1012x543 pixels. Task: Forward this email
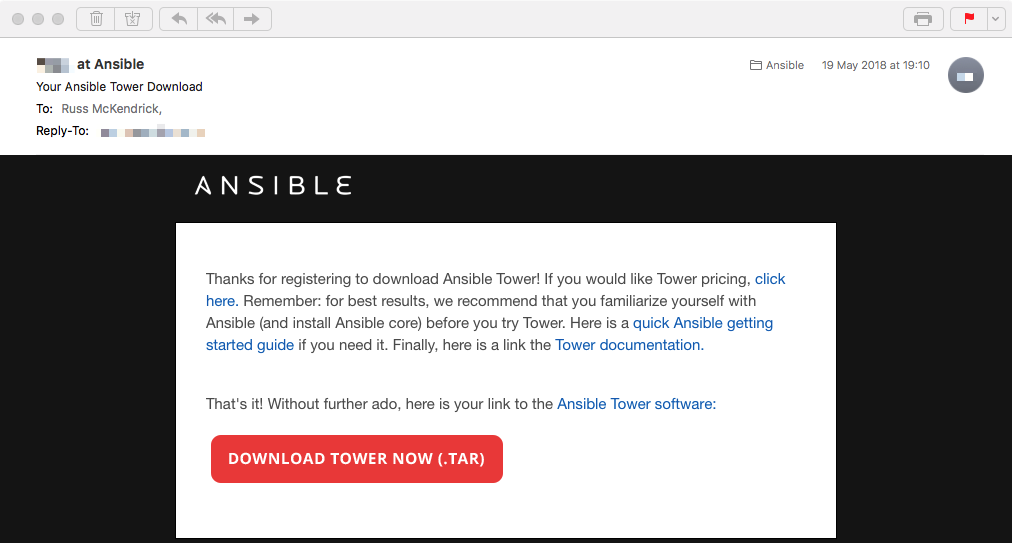tap(252, 19)
